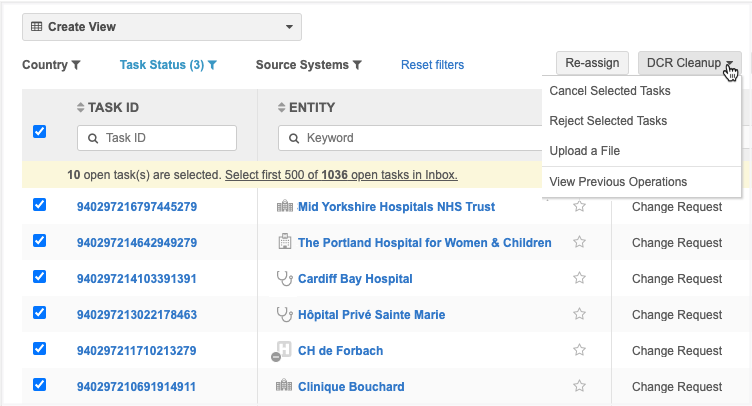Uncheck task 940297214642949279 checkbox
The image size is (752, 406).
[x=40, y=241]
